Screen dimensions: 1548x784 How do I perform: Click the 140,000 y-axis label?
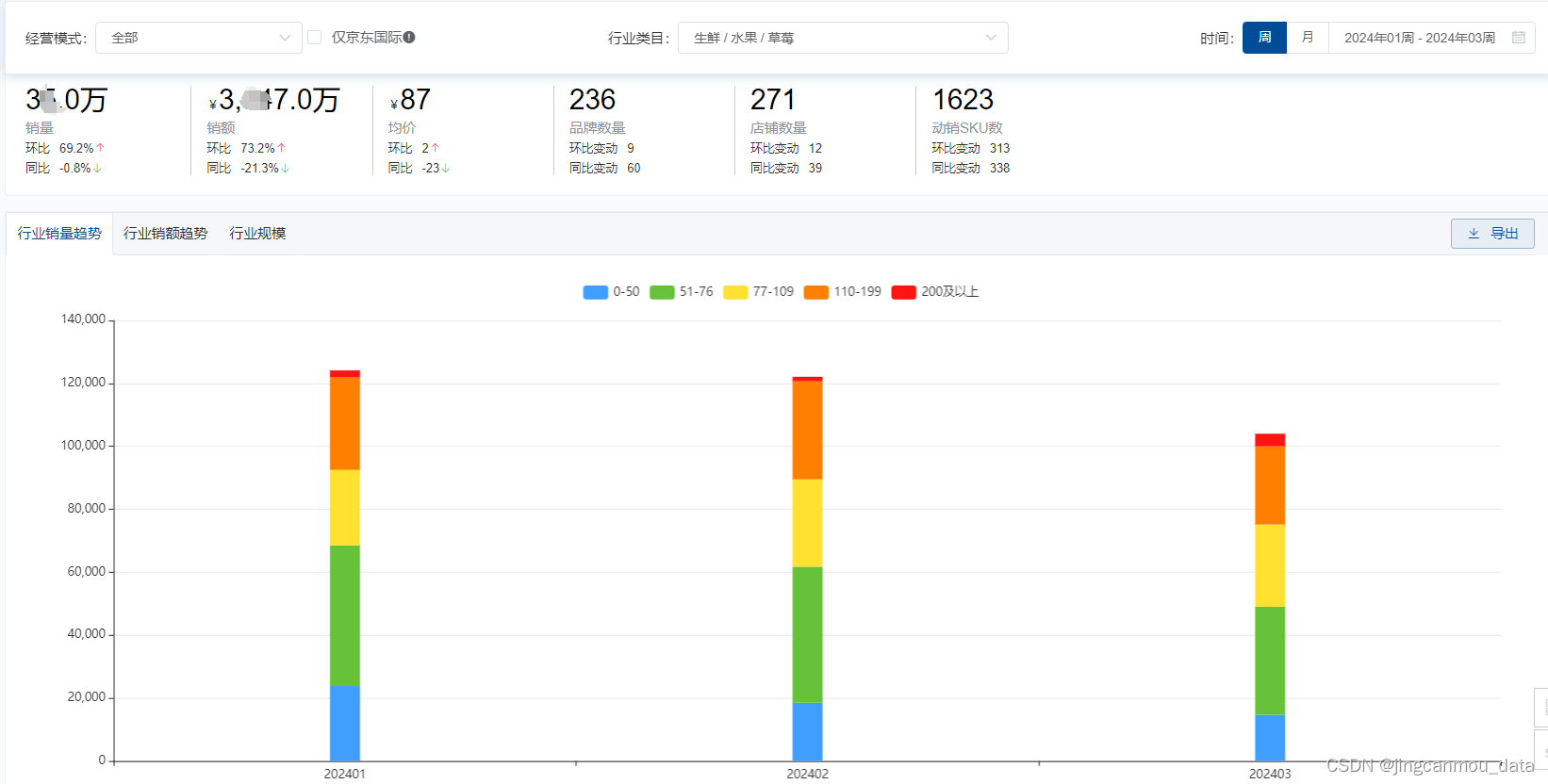(x=83, y=319)
